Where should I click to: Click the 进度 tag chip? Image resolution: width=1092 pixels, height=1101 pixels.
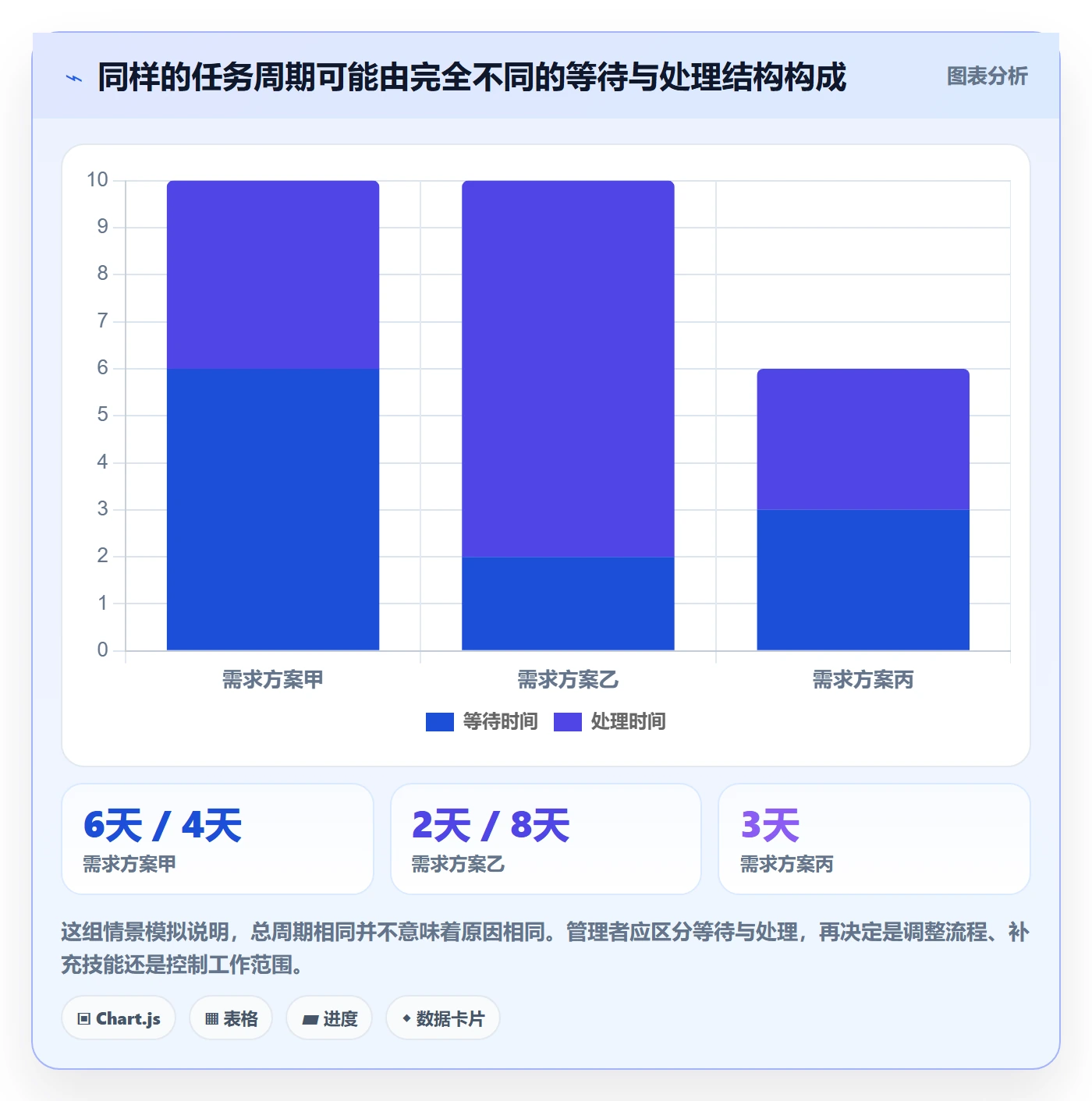coord(329,1018)
